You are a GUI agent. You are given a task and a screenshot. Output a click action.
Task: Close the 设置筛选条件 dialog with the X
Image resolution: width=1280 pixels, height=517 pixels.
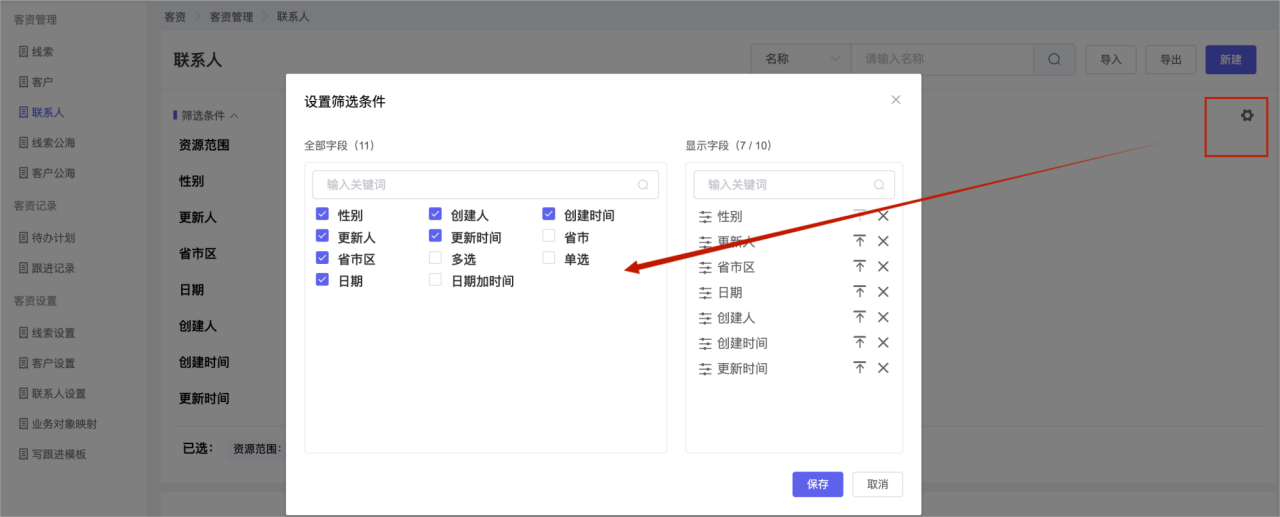pyautogui.click(x=896, y=100)
